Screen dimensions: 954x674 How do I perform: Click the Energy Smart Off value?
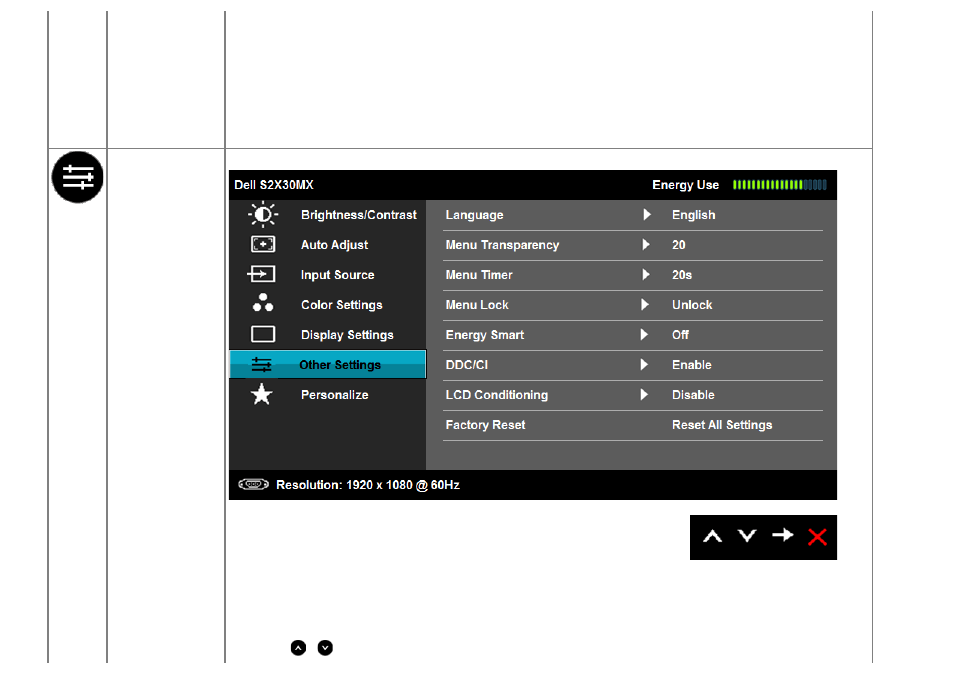point(680,335)
